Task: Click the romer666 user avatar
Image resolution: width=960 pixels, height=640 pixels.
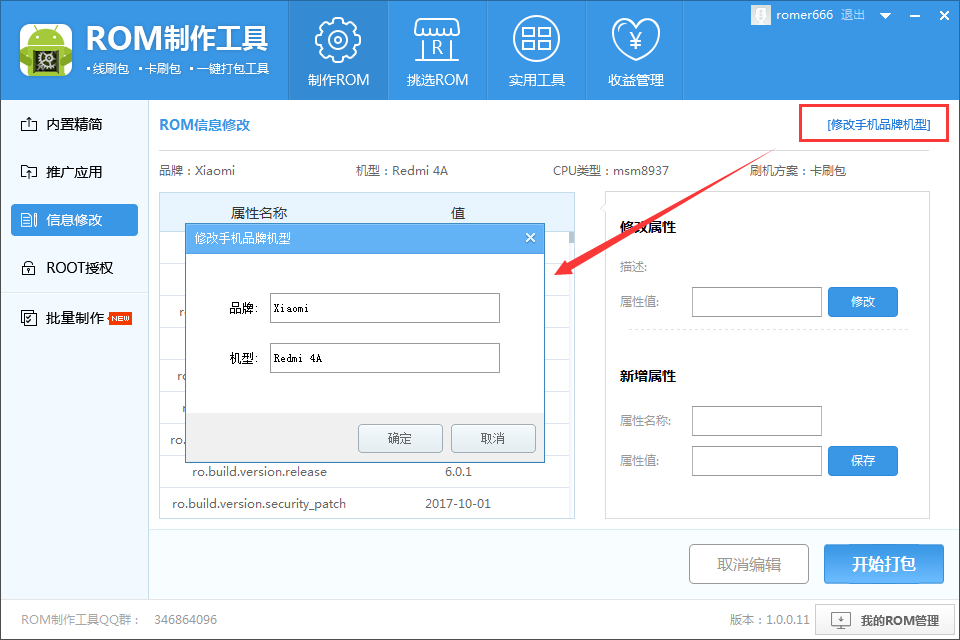Action: coord(761,15)
